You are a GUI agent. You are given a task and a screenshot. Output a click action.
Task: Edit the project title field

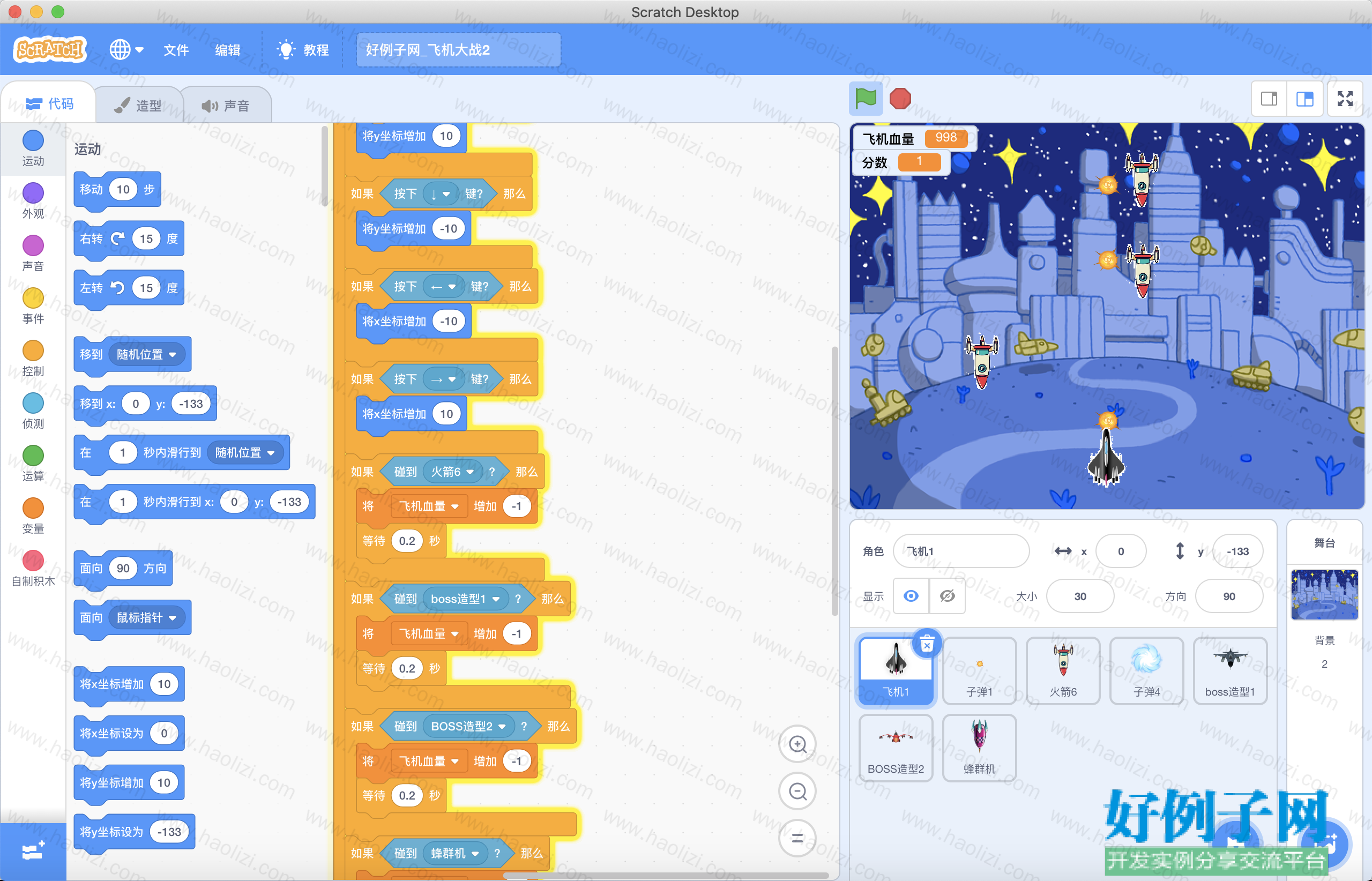pos(458,50)
